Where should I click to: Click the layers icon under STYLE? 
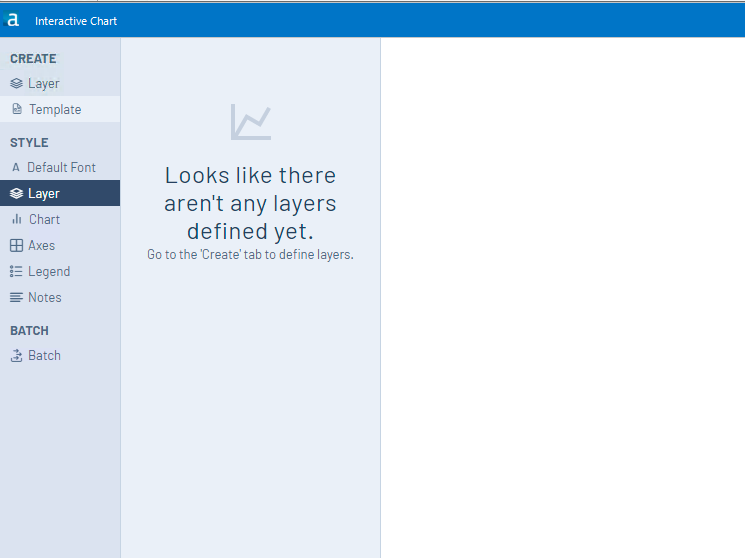click(16, 193)
